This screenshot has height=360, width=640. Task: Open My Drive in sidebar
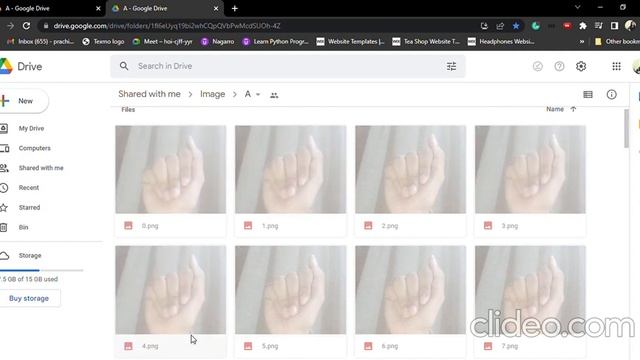(x=31, y=128)
